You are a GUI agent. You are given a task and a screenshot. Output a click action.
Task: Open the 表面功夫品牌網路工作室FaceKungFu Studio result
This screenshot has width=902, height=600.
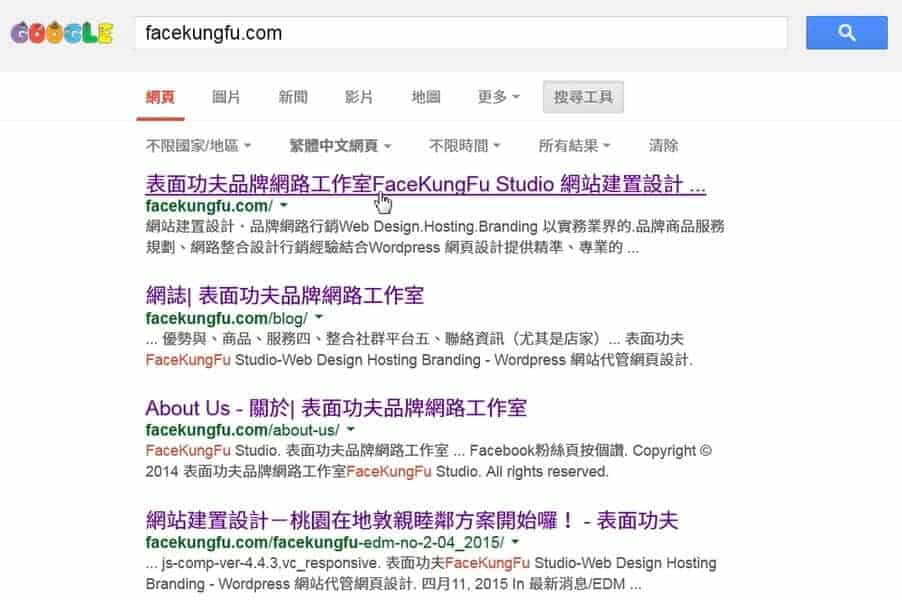point(426,184)
